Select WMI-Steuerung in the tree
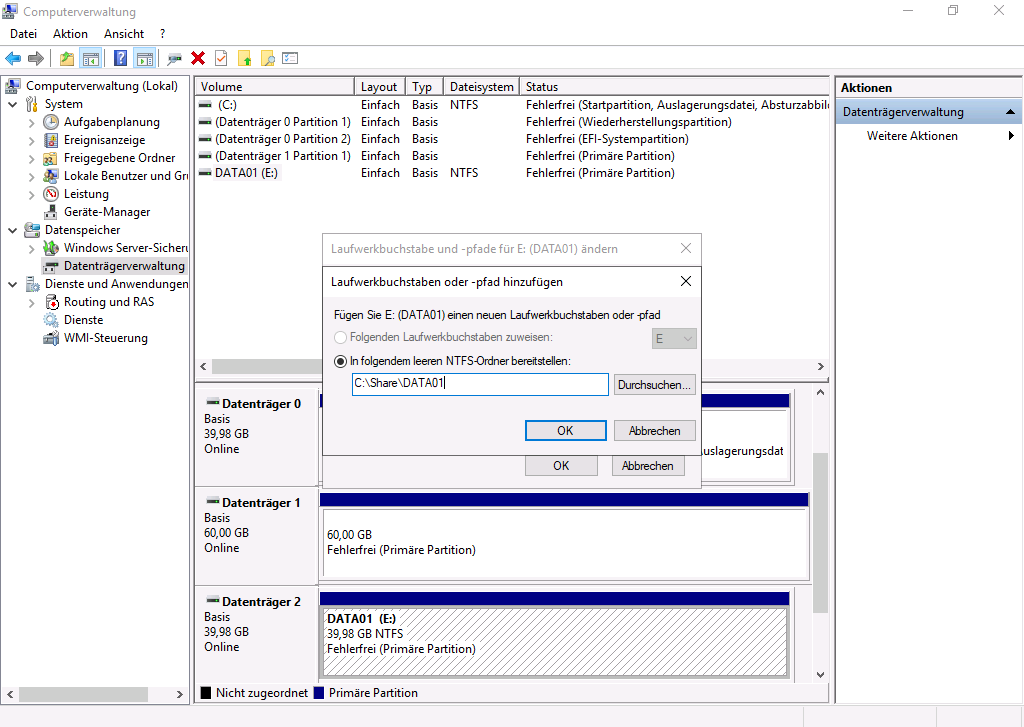This screenshot has height=727, width=1024. click(105, 338)
